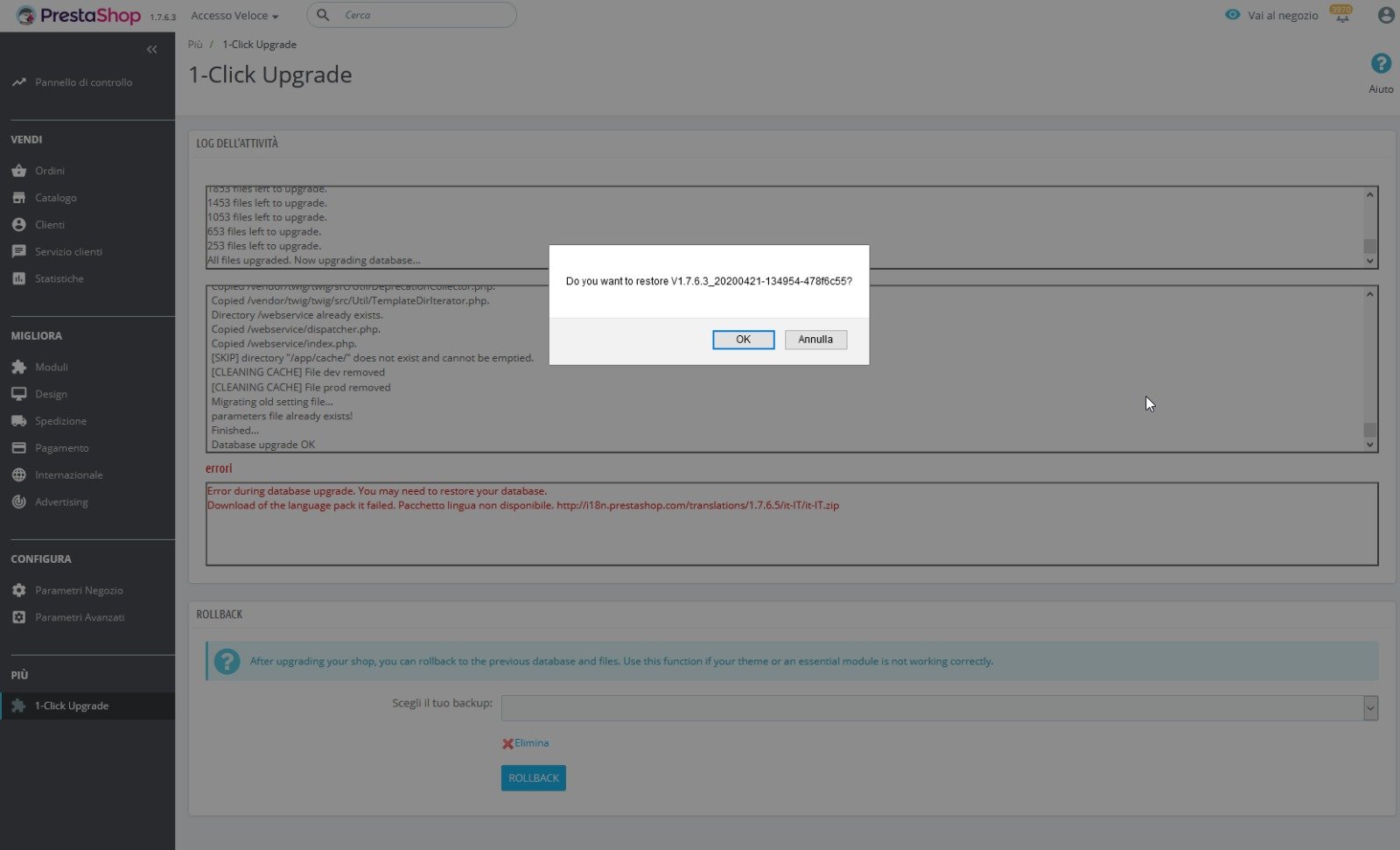This screenshot has height=850, width=1400.
Task: Click the 'Download of the language pack' error line
Action: tap(523, 505)
